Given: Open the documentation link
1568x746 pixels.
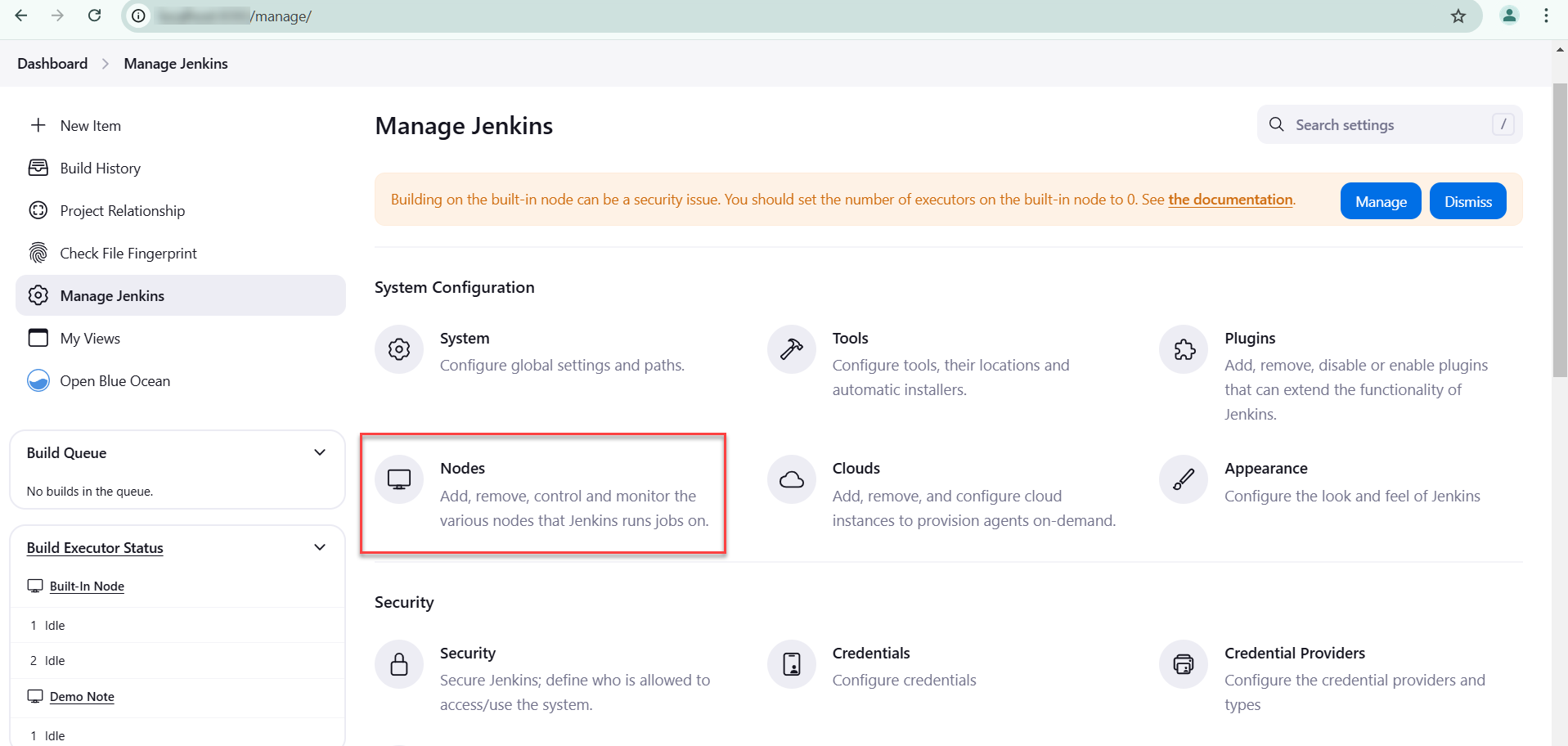Looking at the screenshot, I should point(1230,200).
